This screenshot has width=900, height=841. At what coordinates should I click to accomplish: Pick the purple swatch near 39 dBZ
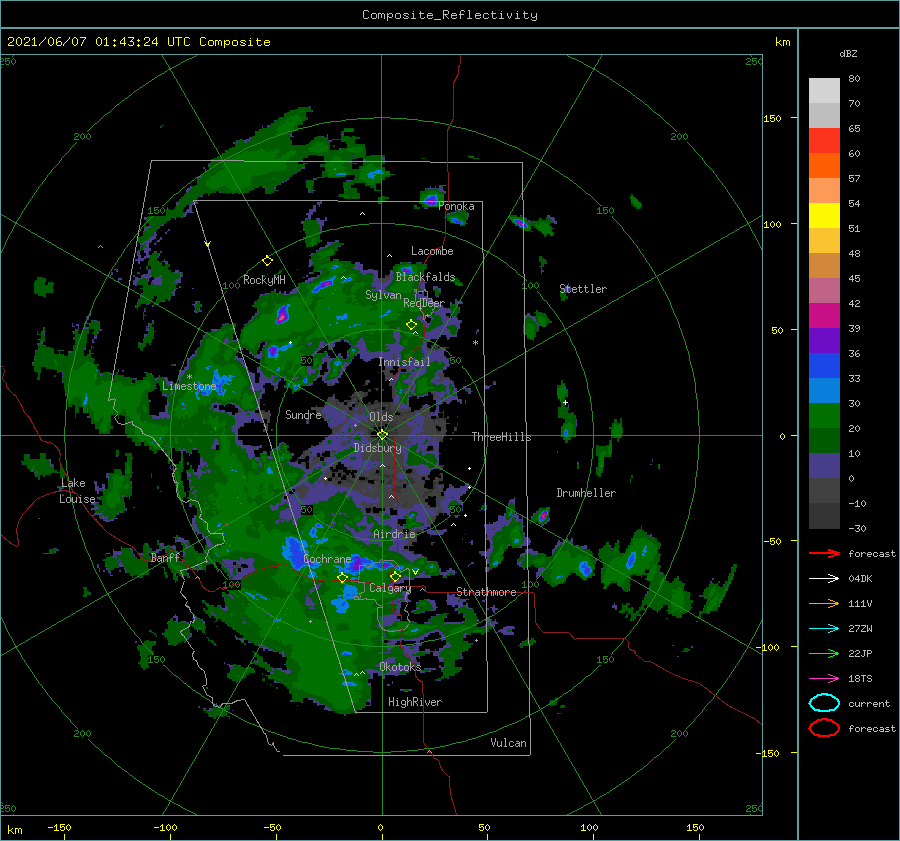[x=824, y=340]
